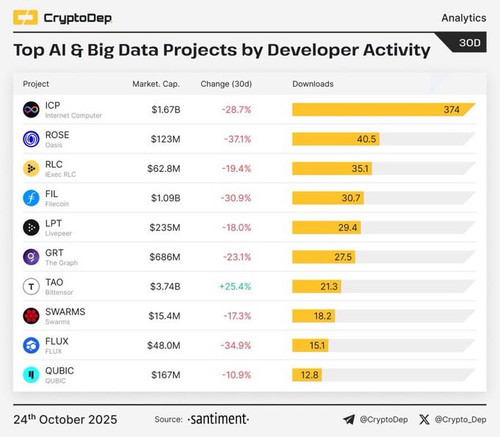This screenshot has width=500, height=437.
Task: Open the Telegram @CryptoDep icon
Action: click(x=349, y=419)
